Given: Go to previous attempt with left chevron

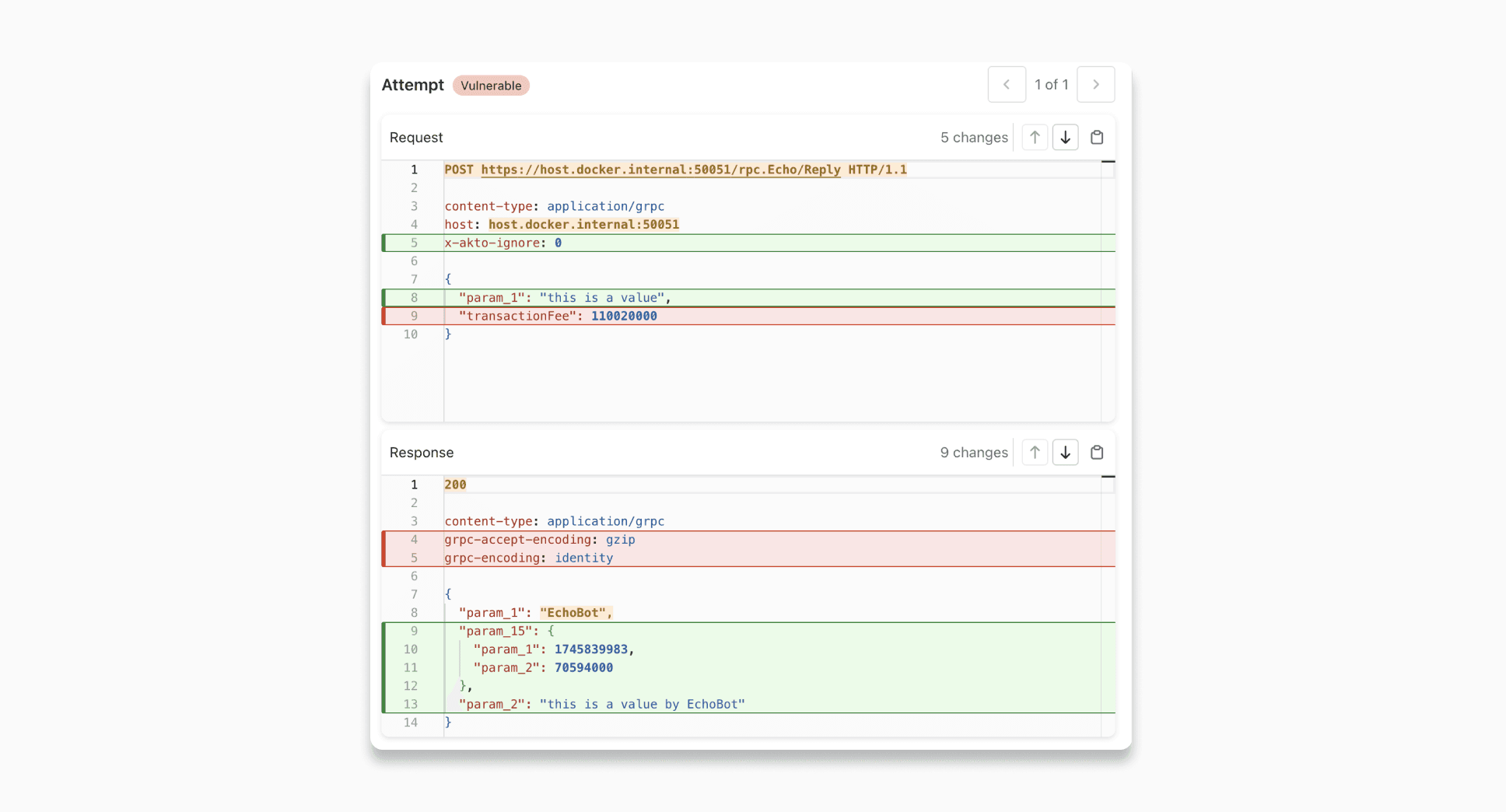Looking at the screenshot, I should point(1007,84).
